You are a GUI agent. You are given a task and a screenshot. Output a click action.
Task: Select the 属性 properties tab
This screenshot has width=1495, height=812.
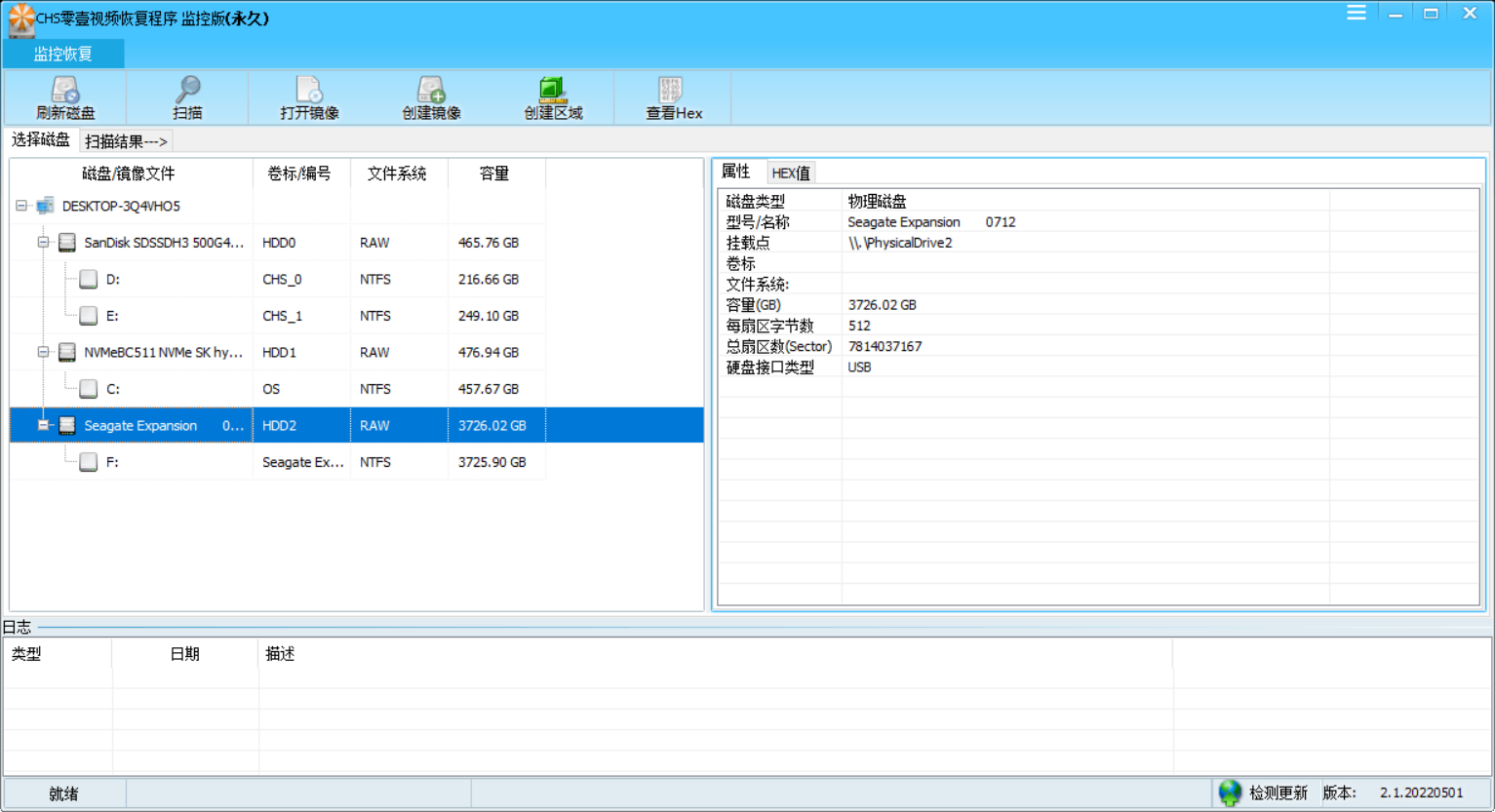[x=738, y=172]
